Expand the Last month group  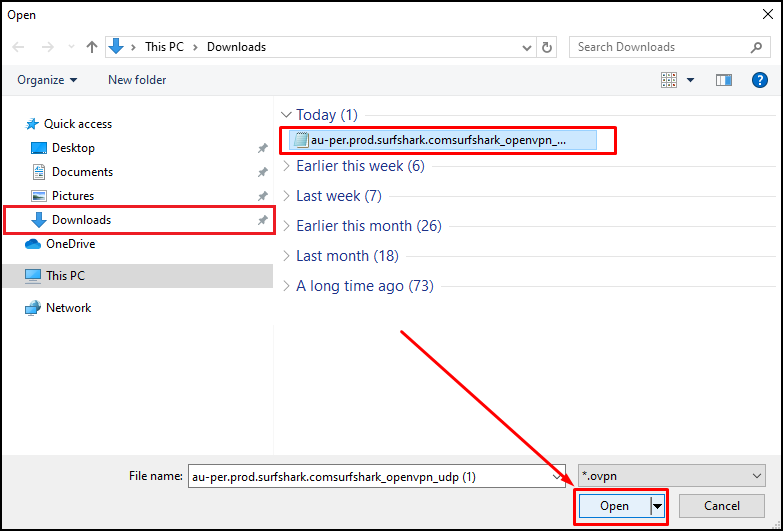pos(287,256)
